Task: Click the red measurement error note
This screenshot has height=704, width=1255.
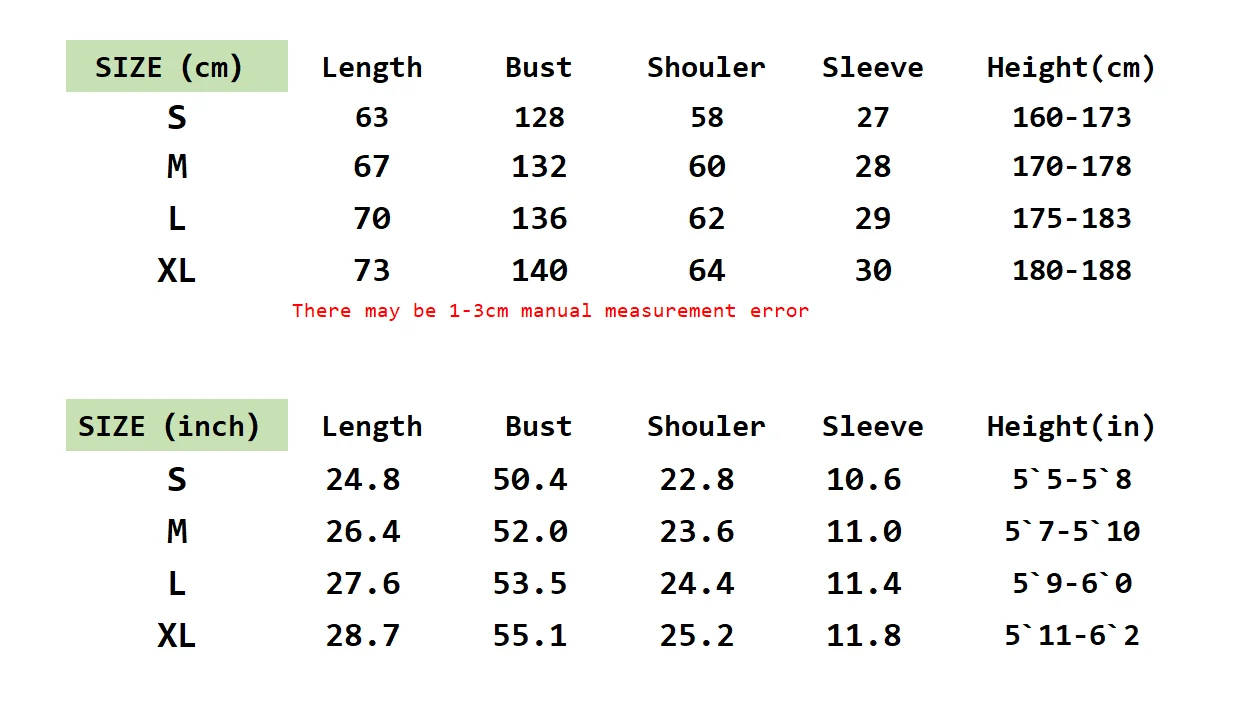Action: 550,310
